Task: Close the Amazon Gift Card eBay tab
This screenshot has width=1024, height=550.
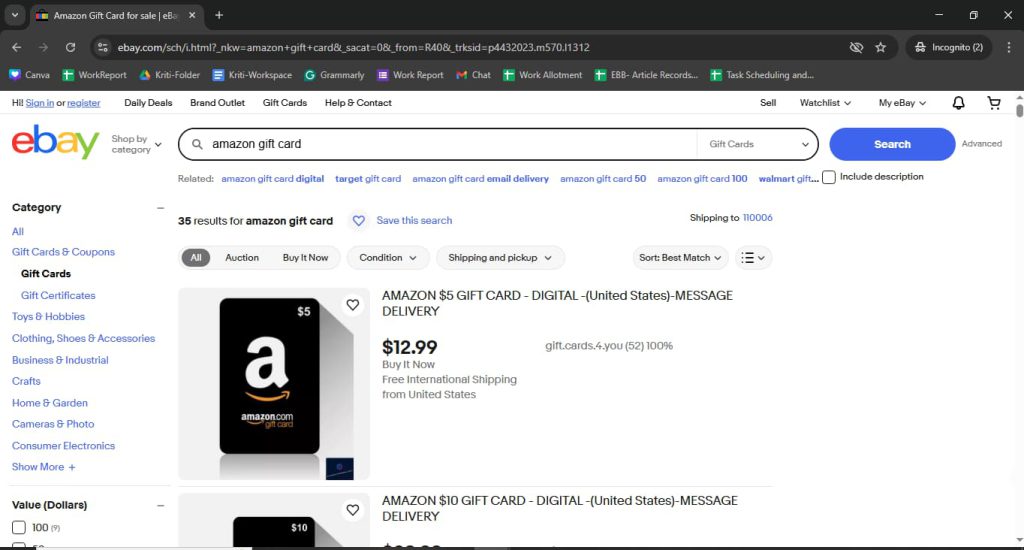Action: coord(192,15)
